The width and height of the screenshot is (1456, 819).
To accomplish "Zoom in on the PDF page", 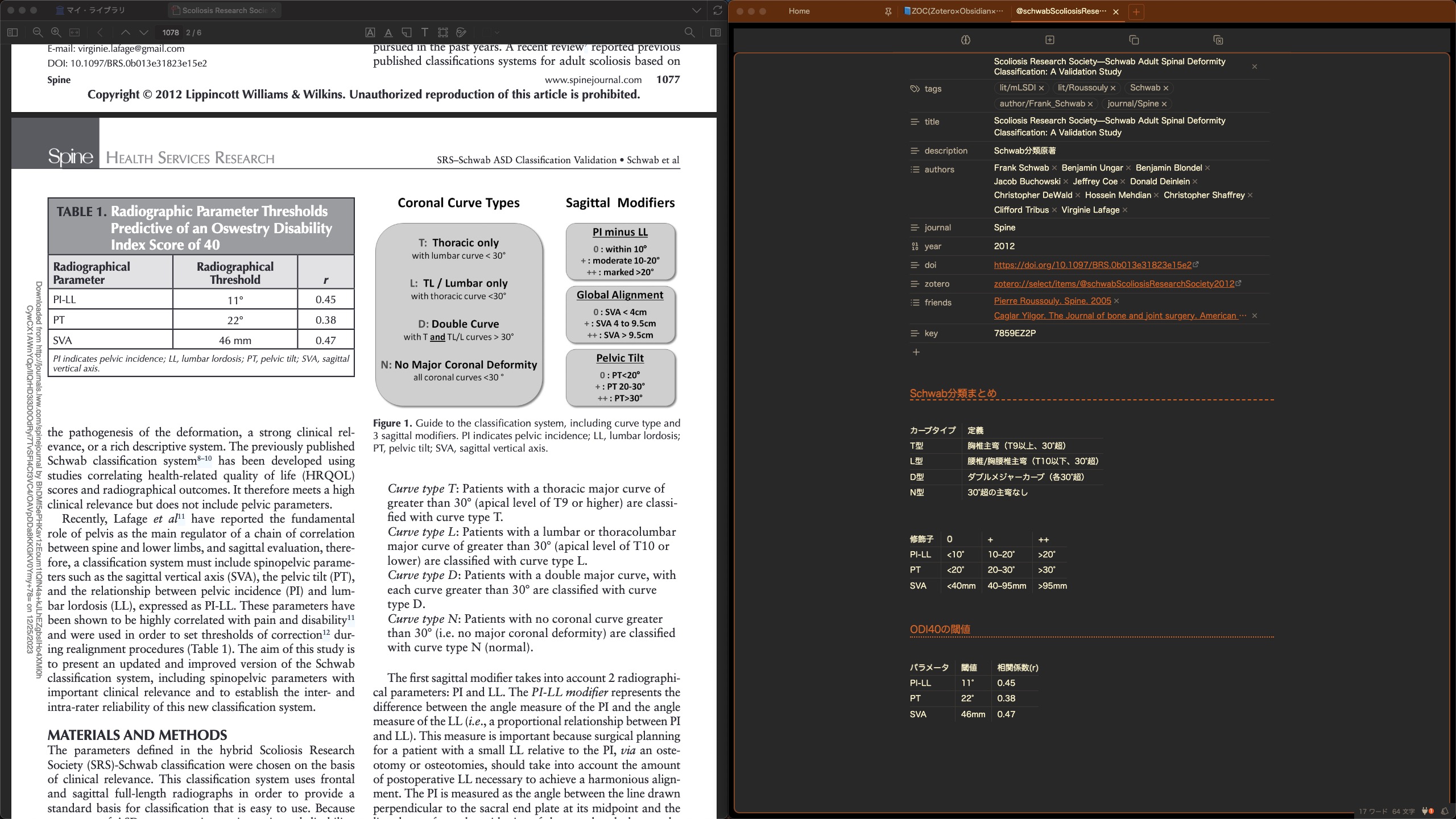I will tap(55, 32).
